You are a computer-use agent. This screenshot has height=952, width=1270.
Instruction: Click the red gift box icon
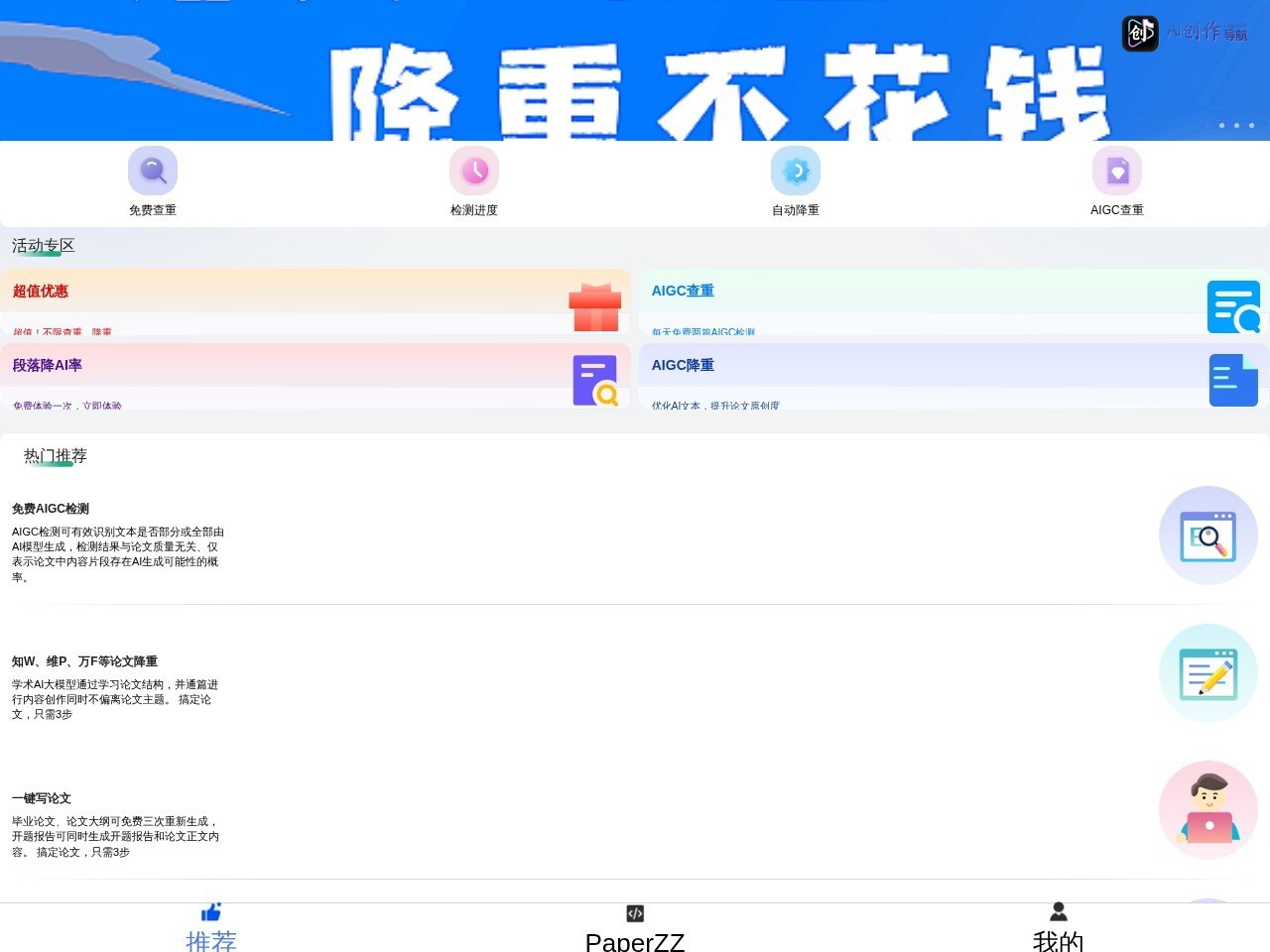tap(595, 307)
